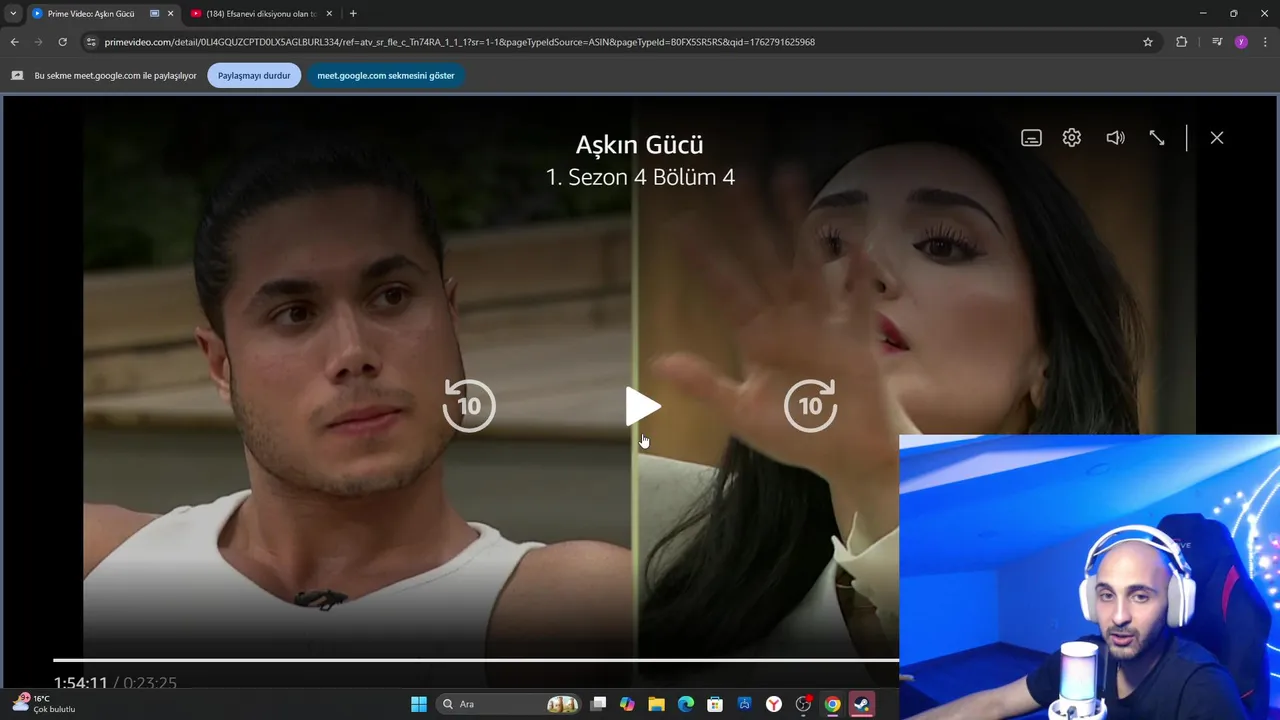This screenshot has height=720, width=1280.
Task: Open Microsoft Edge from the taskbar
Action: click(686, 704)
